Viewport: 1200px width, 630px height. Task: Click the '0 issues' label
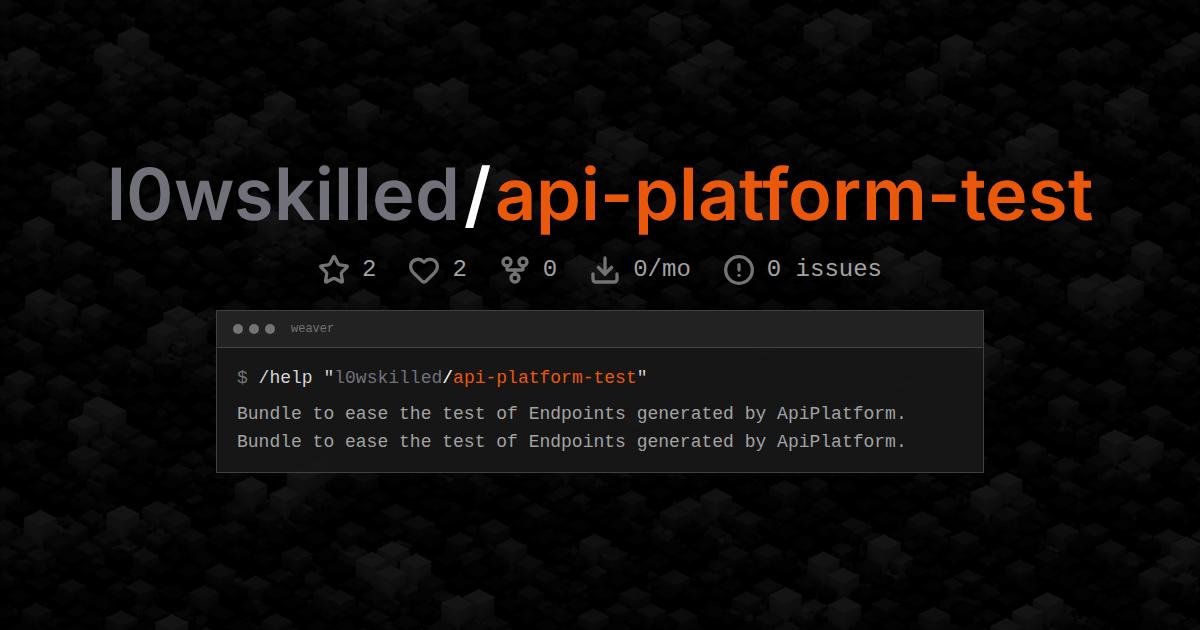pyautogui.click(x=824, y=269)
